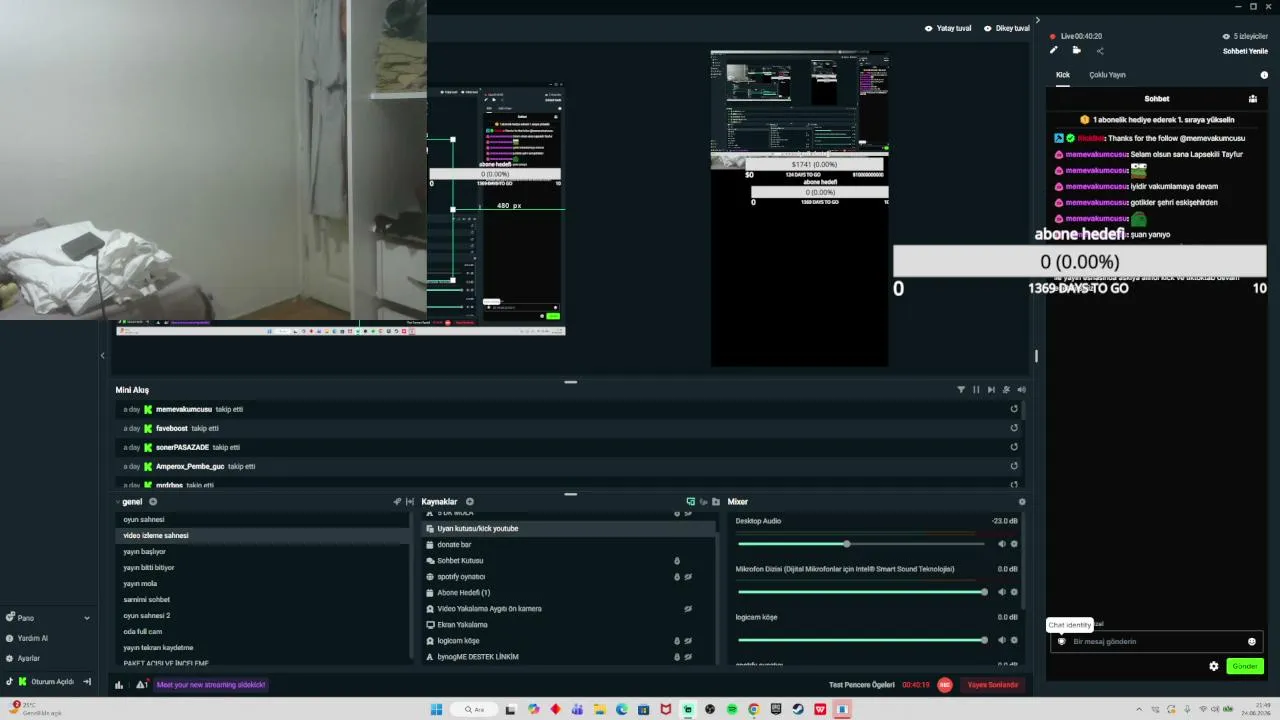
Task: Adjust the Mikrofon Dizisi volume slider
Action: coord(861,592)
